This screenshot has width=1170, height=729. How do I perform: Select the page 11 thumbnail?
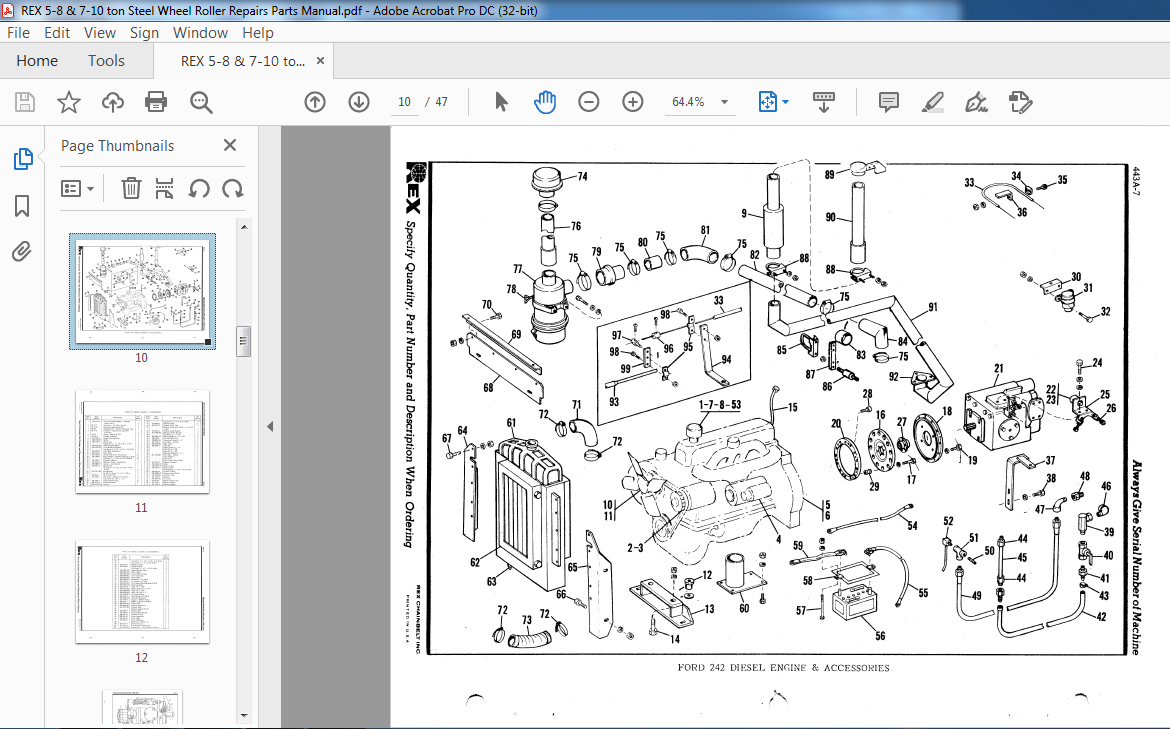pyautogui.click(x=143, y=442)
